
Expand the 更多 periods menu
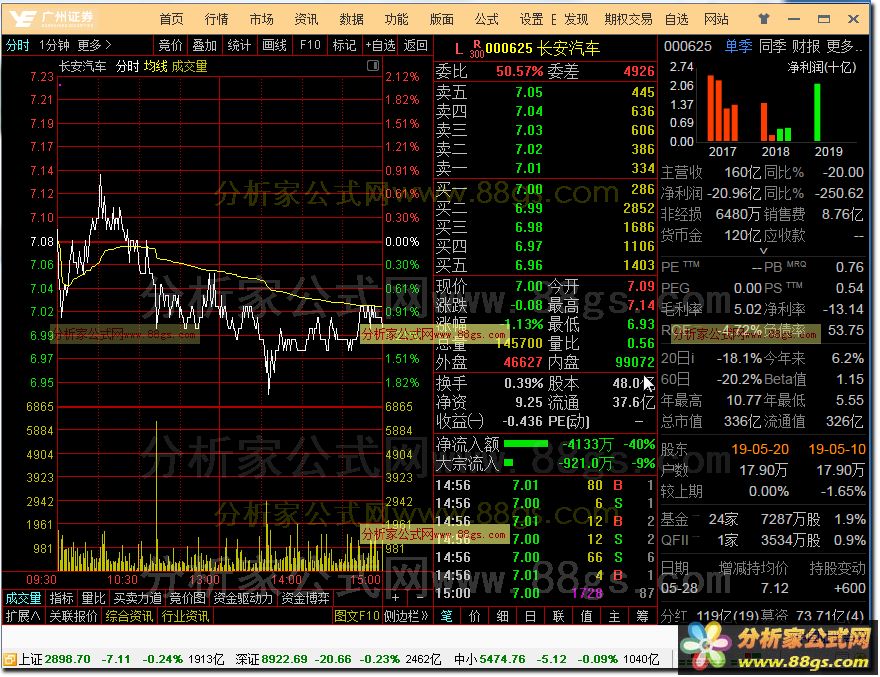tap(94, 45)
